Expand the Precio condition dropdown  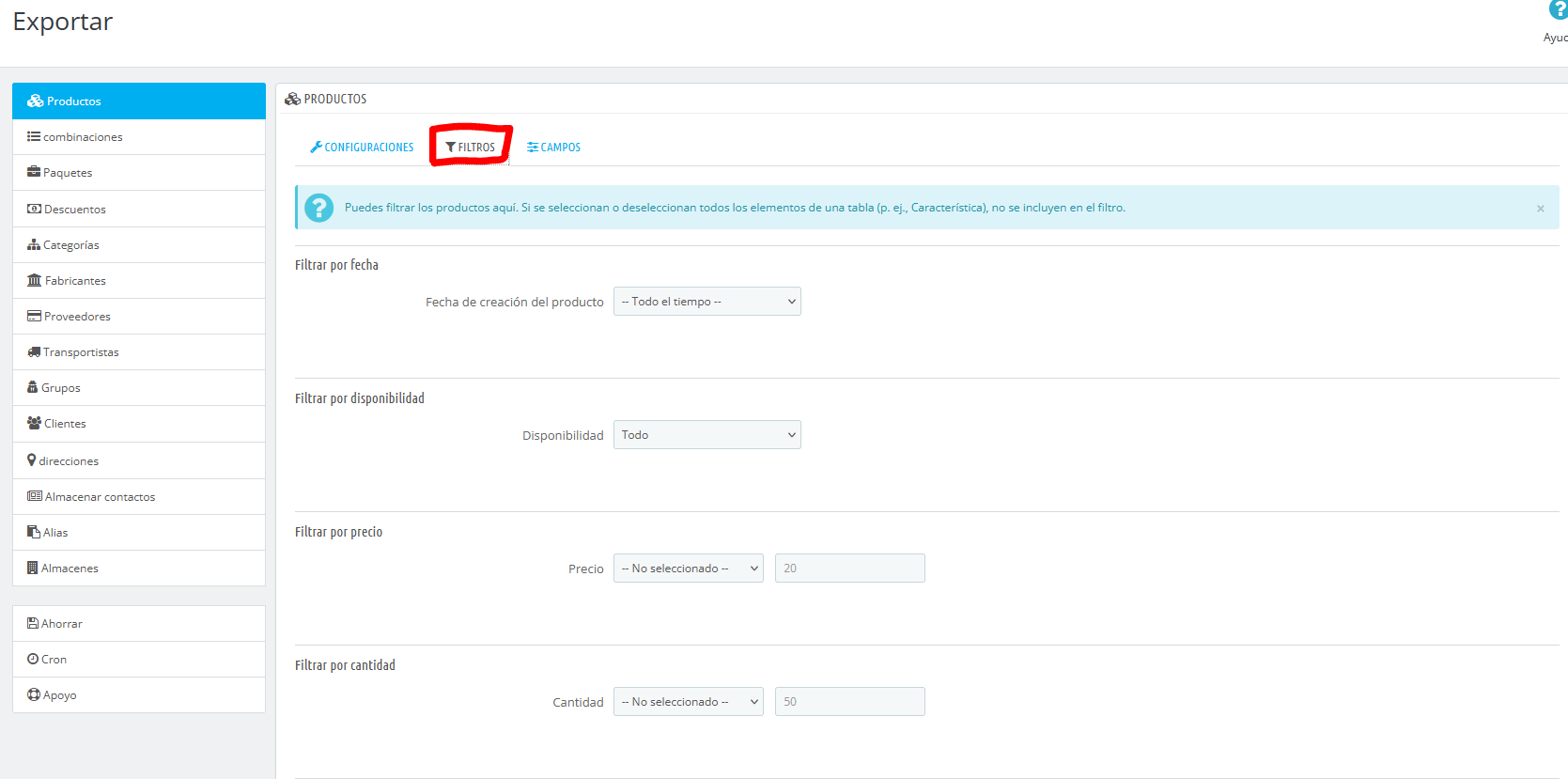688,569
